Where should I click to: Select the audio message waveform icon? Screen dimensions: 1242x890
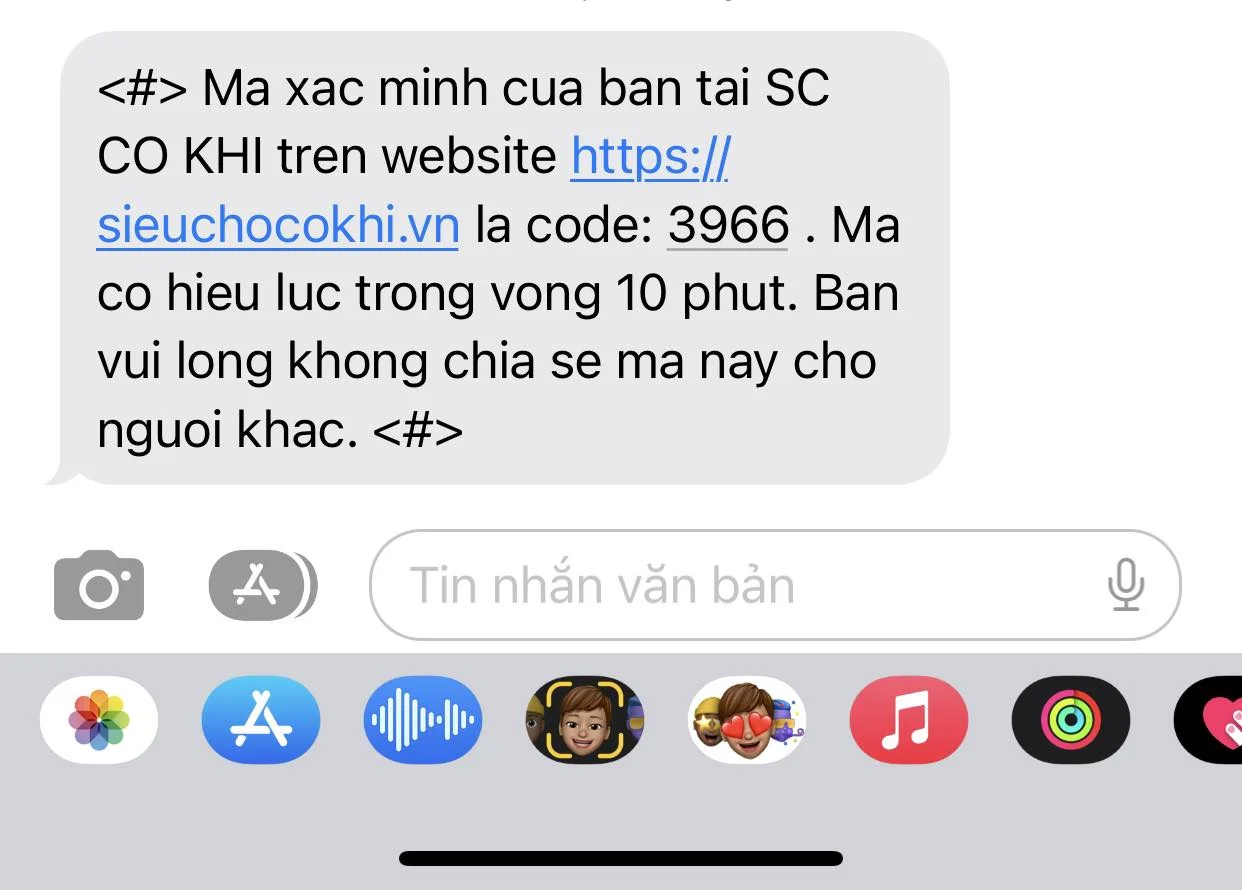423,720
